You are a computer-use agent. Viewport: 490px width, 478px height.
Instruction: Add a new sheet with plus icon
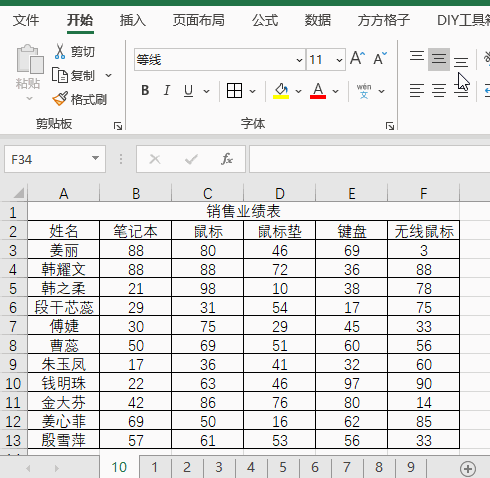coord(468,469)
